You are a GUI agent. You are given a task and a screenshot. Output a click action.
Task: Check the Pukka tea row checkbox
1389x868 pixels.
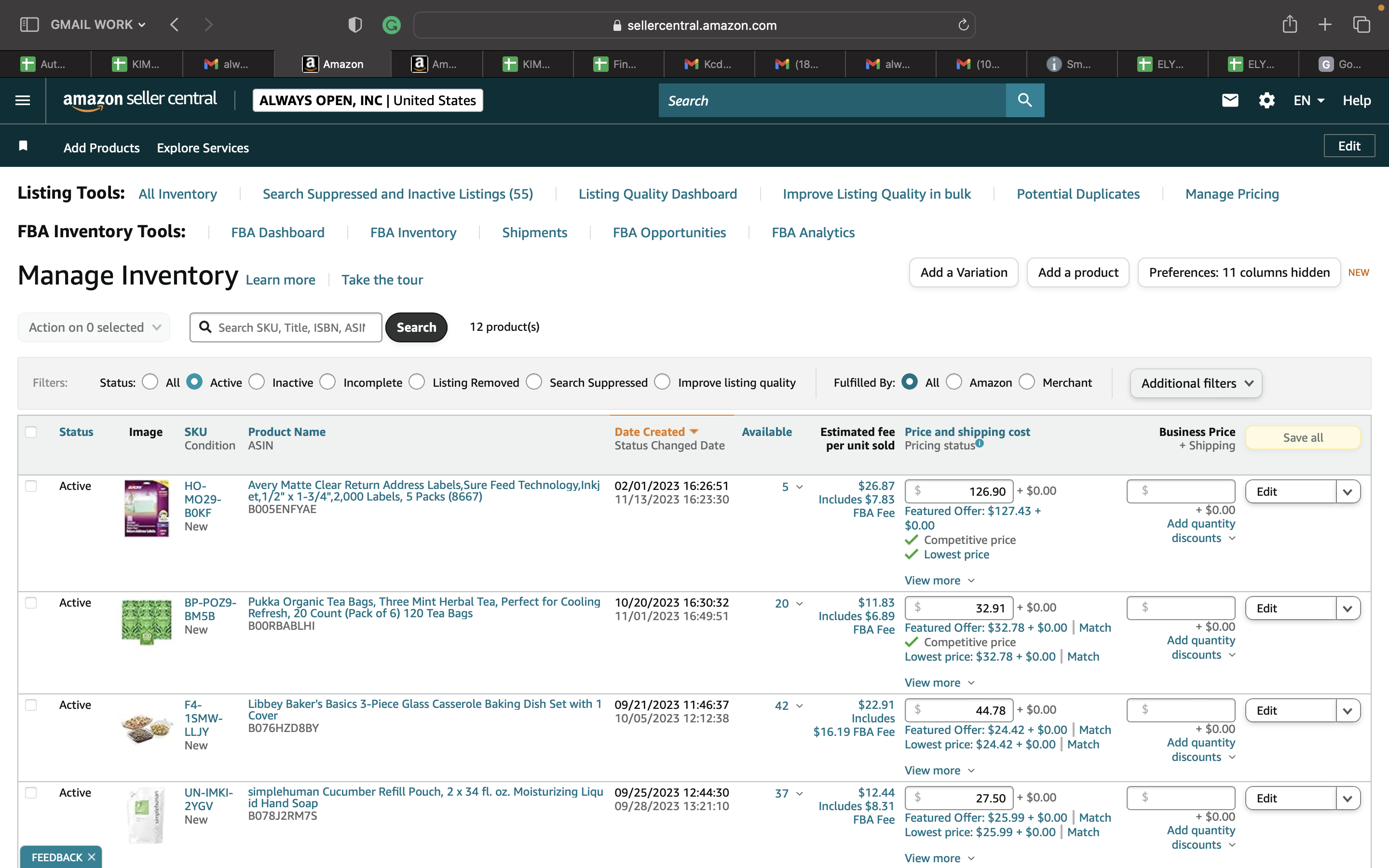click(31, 603)
